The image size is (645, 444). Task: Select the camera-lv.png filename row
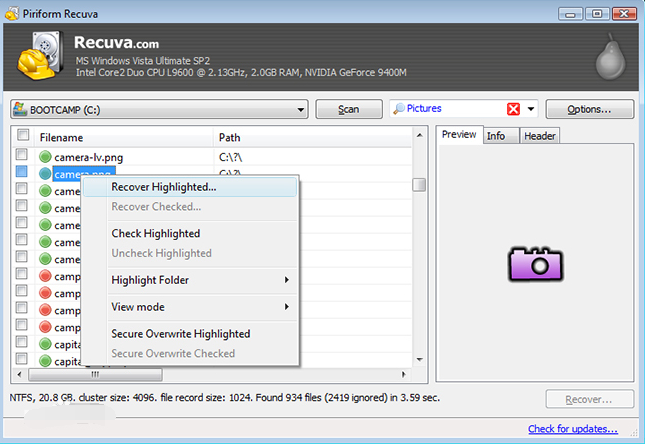[88, 157]
